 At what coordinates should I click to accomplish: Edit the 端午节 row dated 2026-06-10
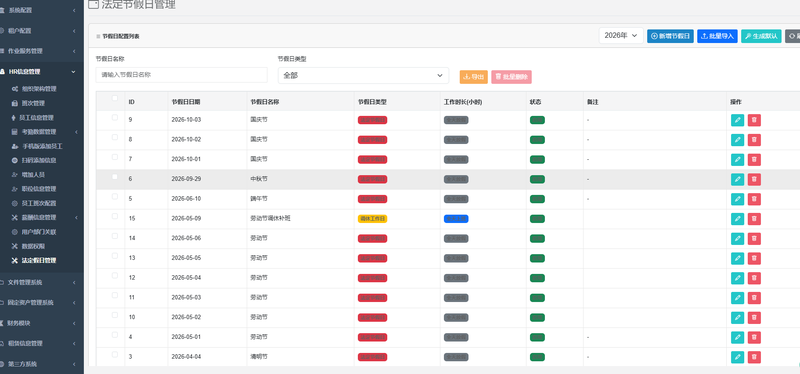[737, 199]
